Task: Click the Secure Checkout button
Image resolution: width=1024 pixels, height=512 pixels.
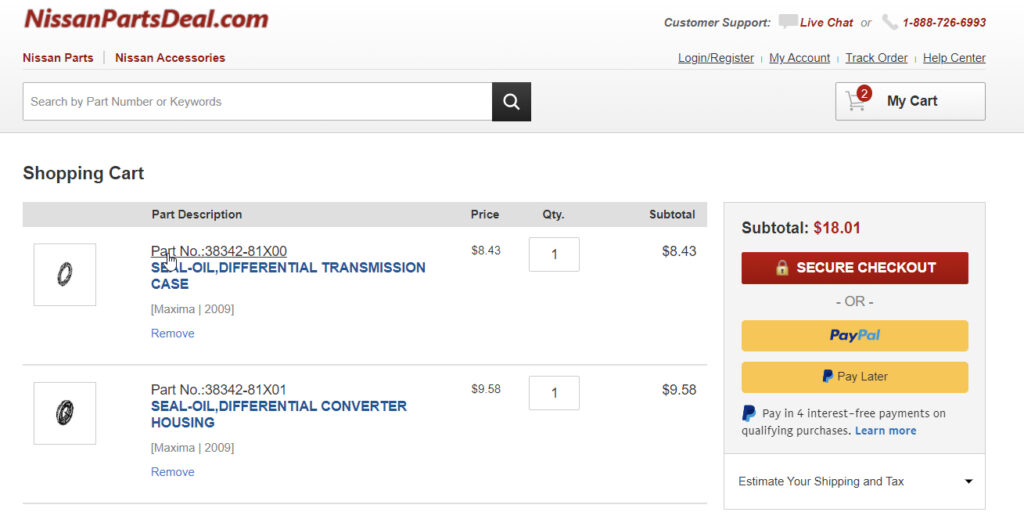Action: pos(855,268)
